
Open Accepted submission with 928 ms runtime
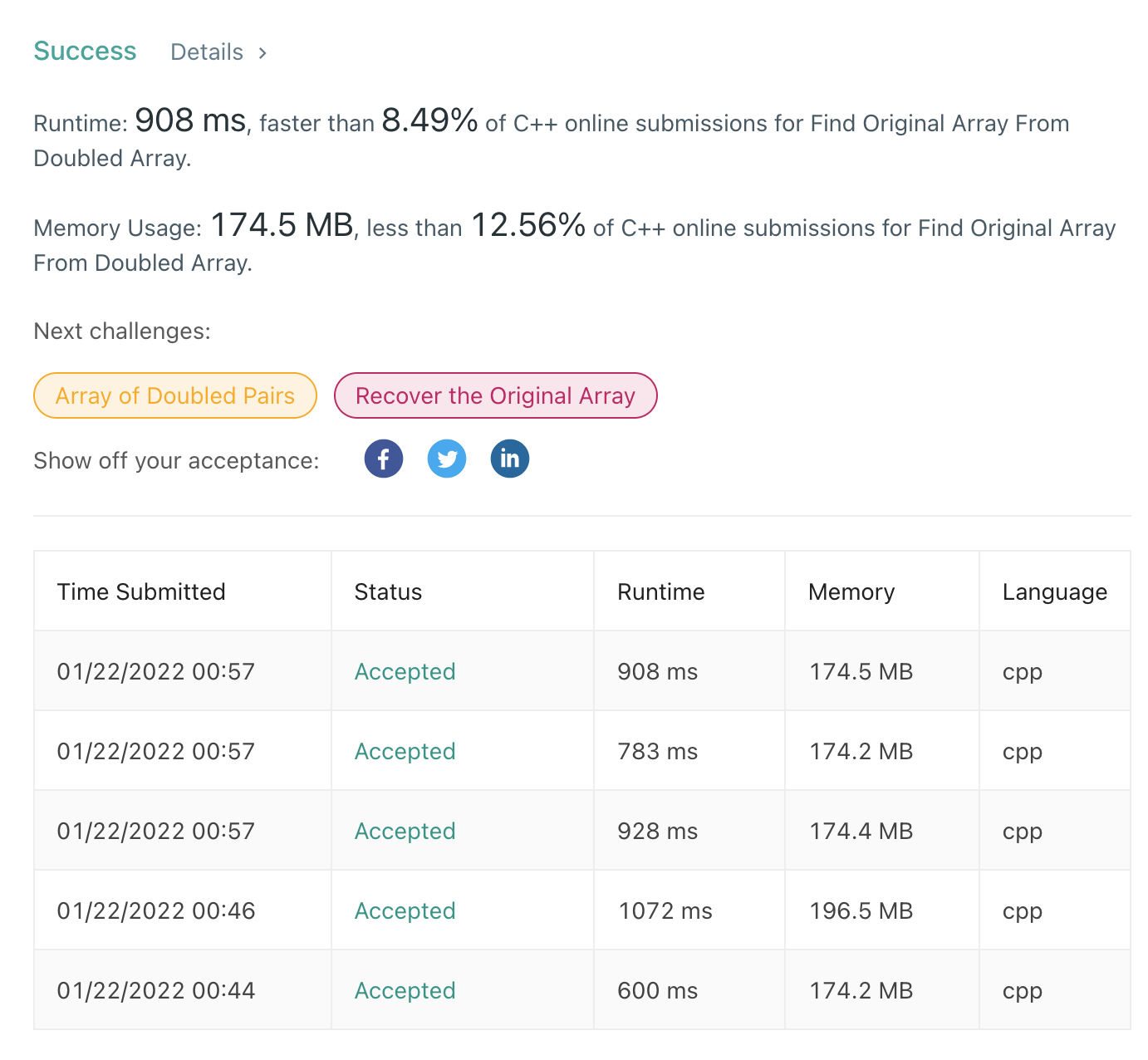405,831
